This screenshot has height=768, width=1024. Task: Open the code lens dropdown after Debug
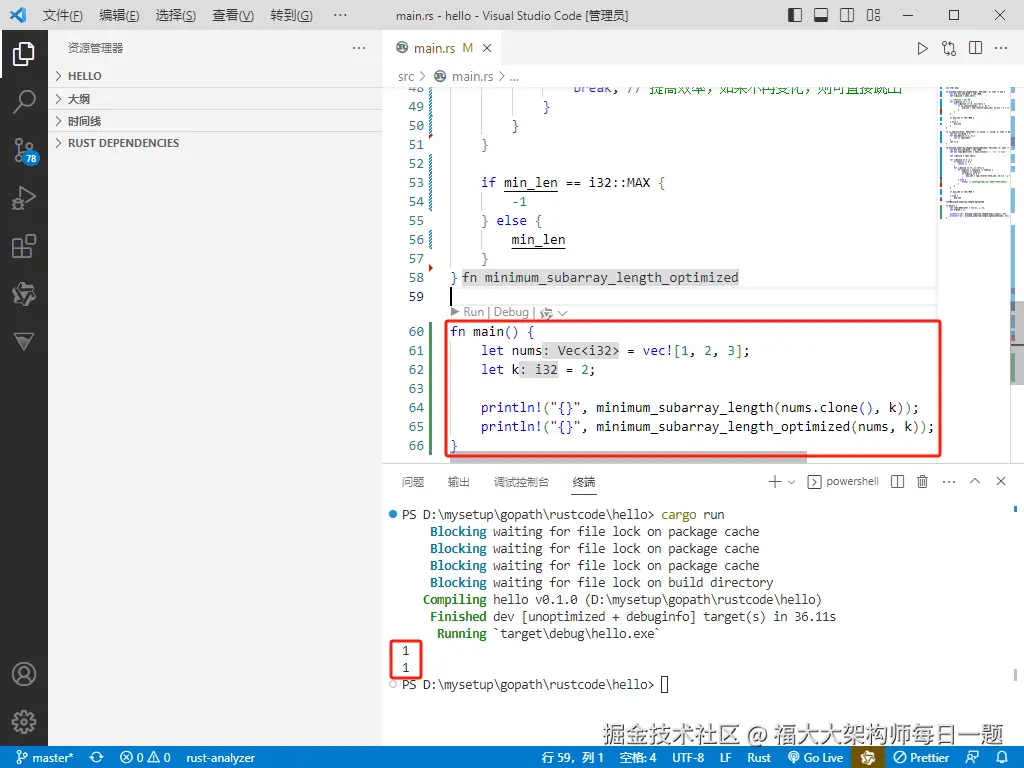562,313
